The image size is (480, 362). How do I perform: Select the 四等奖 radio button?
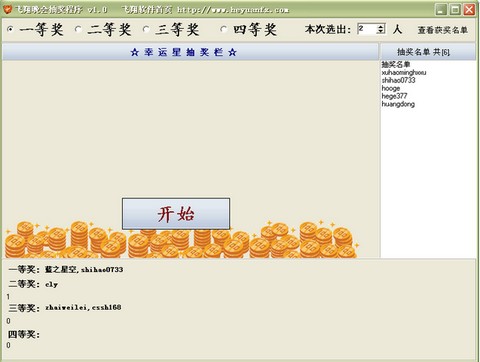223,29
